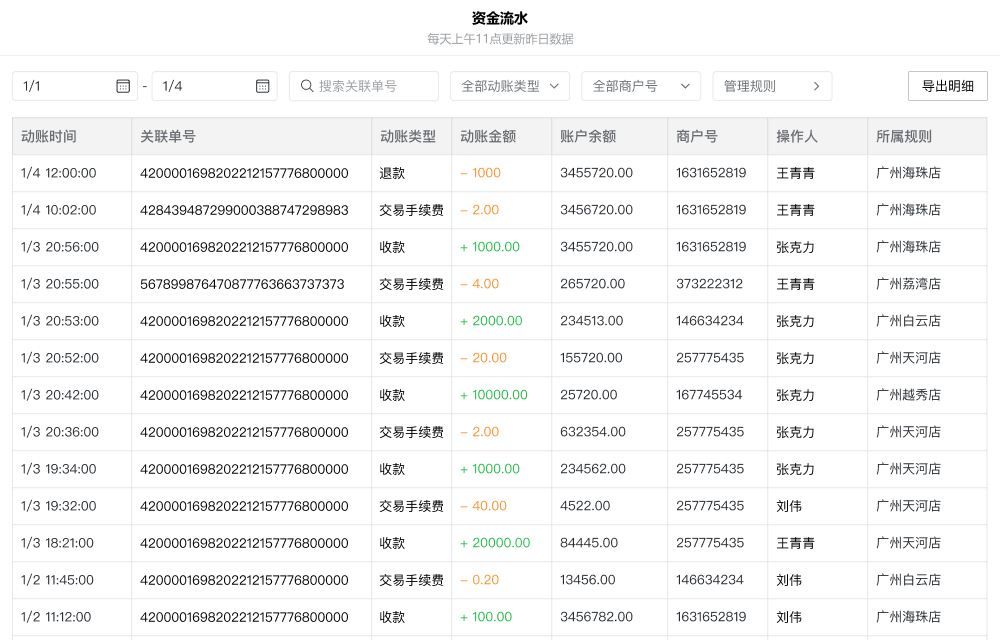Click the 管理规则 right arrow chevron
The height and width of the screenshot is (640, 1000).
point(816,86)
